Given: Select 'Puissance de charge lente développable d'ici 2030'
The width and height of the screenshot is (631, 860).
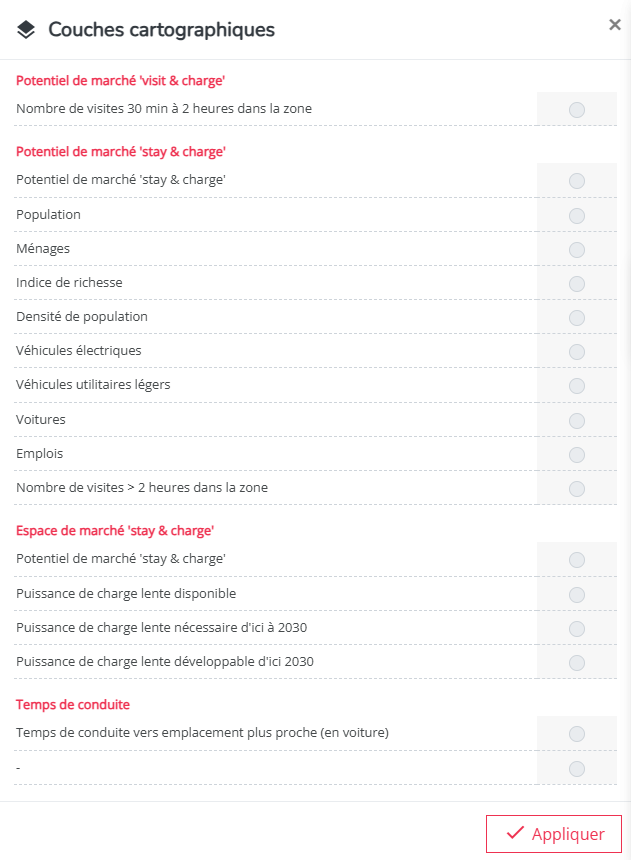Looking at the screenshot, I should pos(577,663).
